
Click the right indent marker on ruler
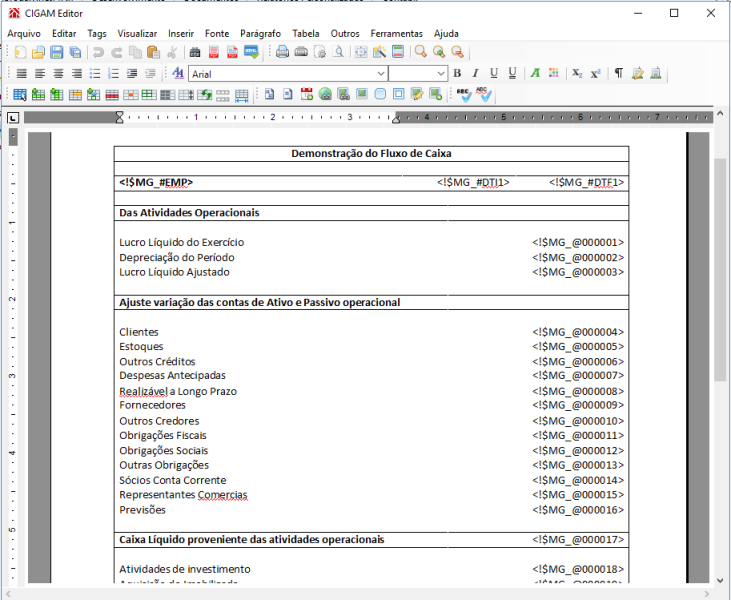396,119
